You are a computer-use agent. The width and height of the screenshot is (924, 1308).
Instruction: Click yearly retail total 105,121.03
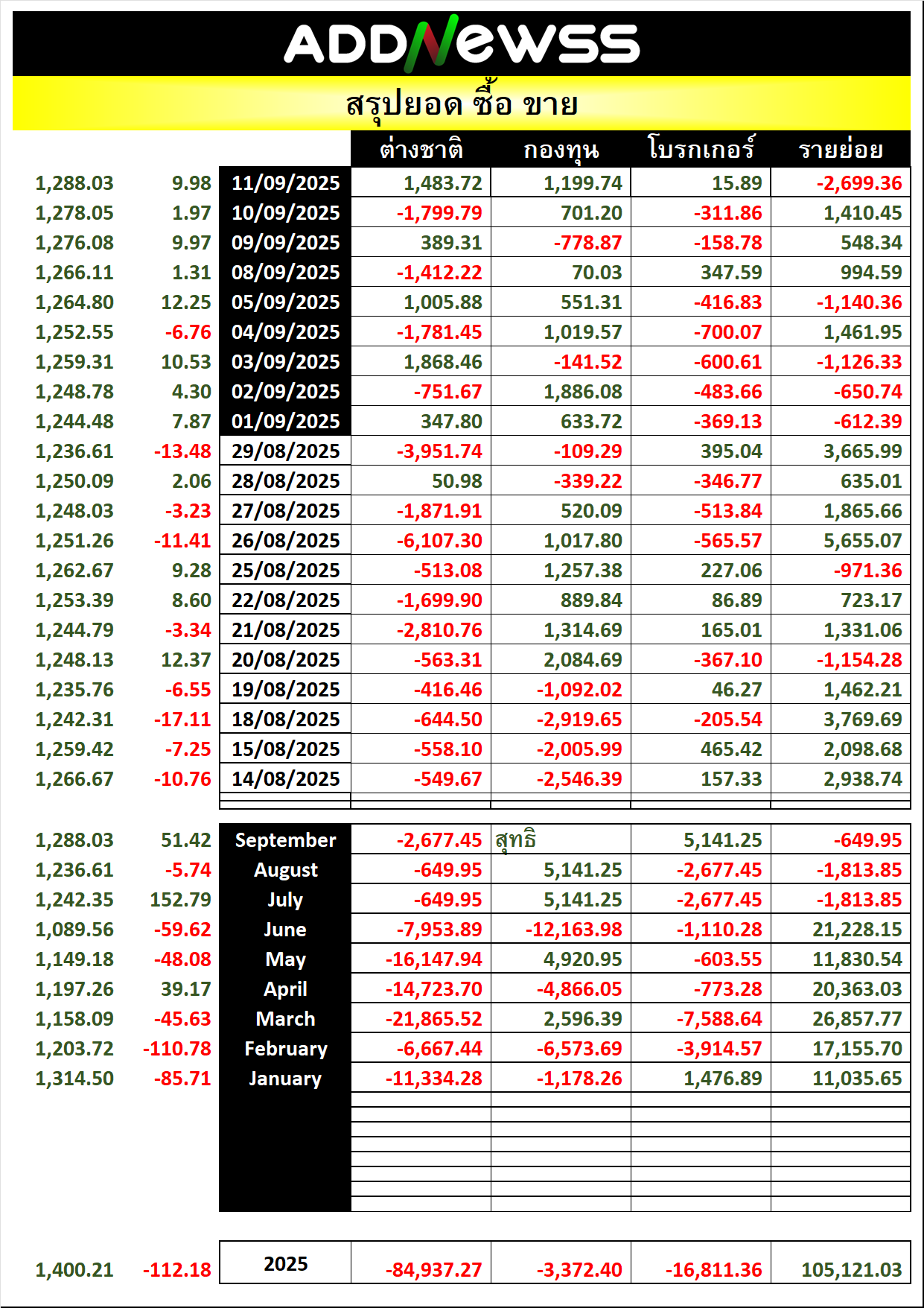(851, 1269)
